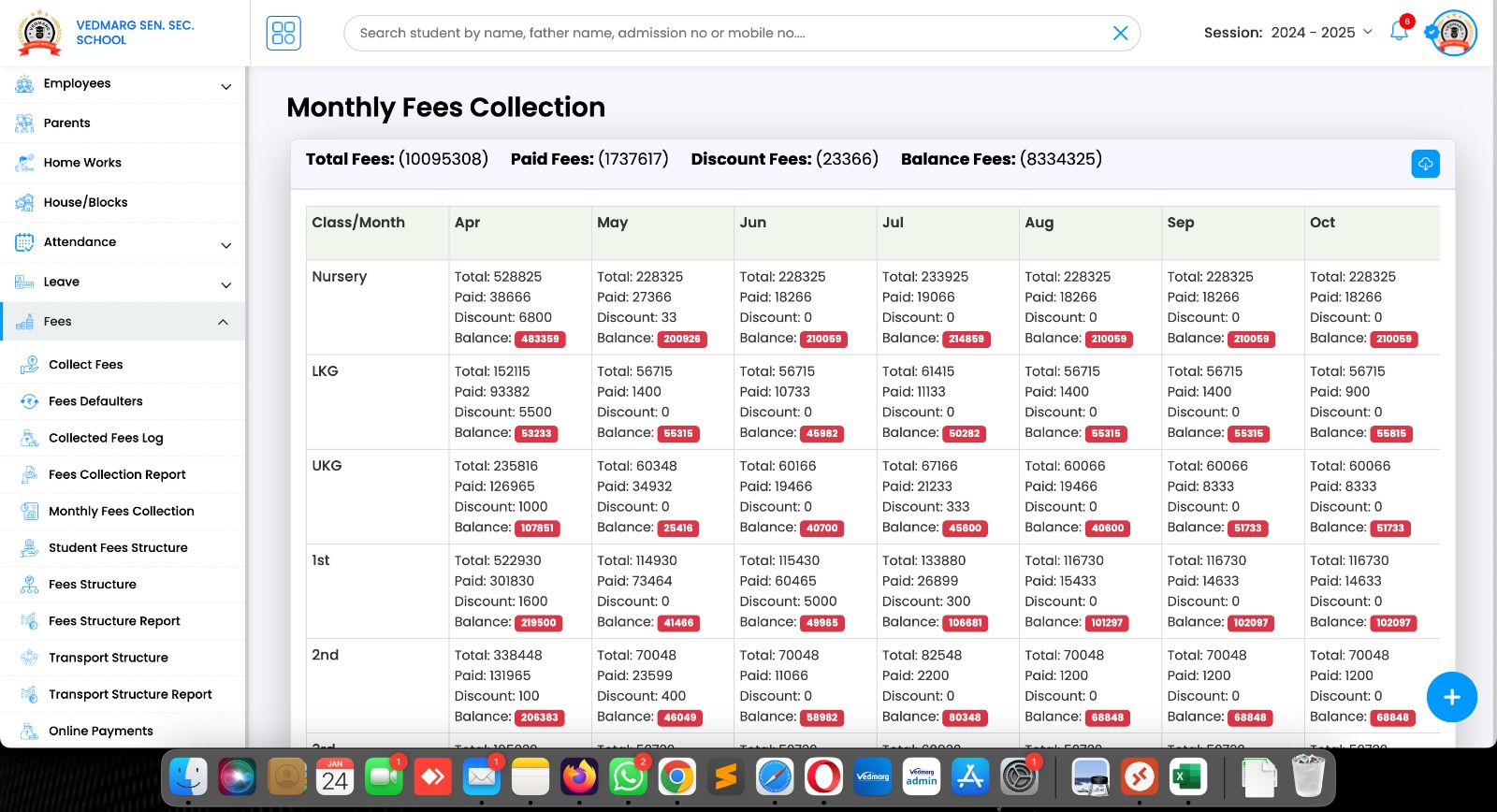Open Student Fees Structure

coord(123,547)
